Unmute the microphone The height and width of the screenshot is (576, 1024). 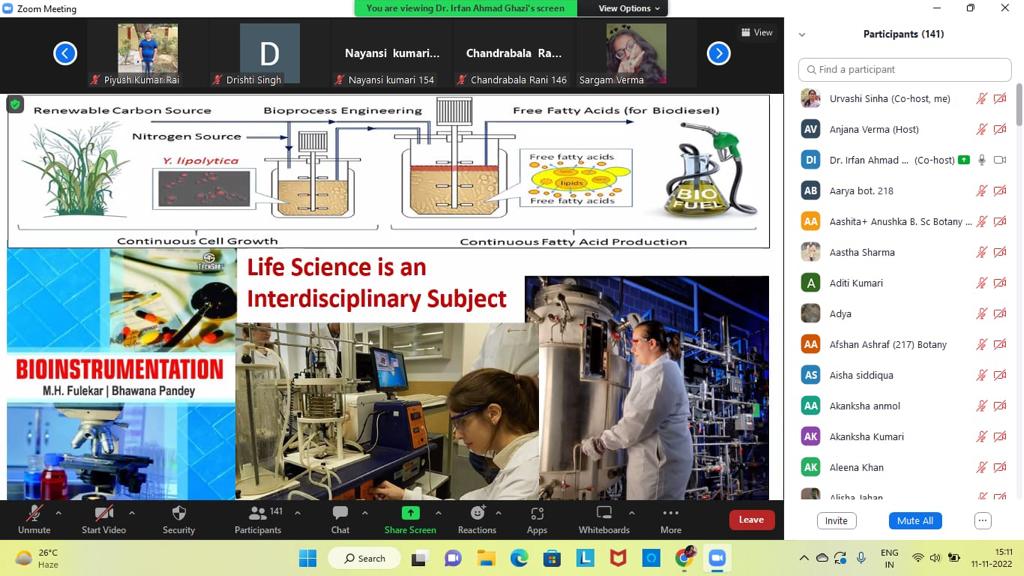34,518
